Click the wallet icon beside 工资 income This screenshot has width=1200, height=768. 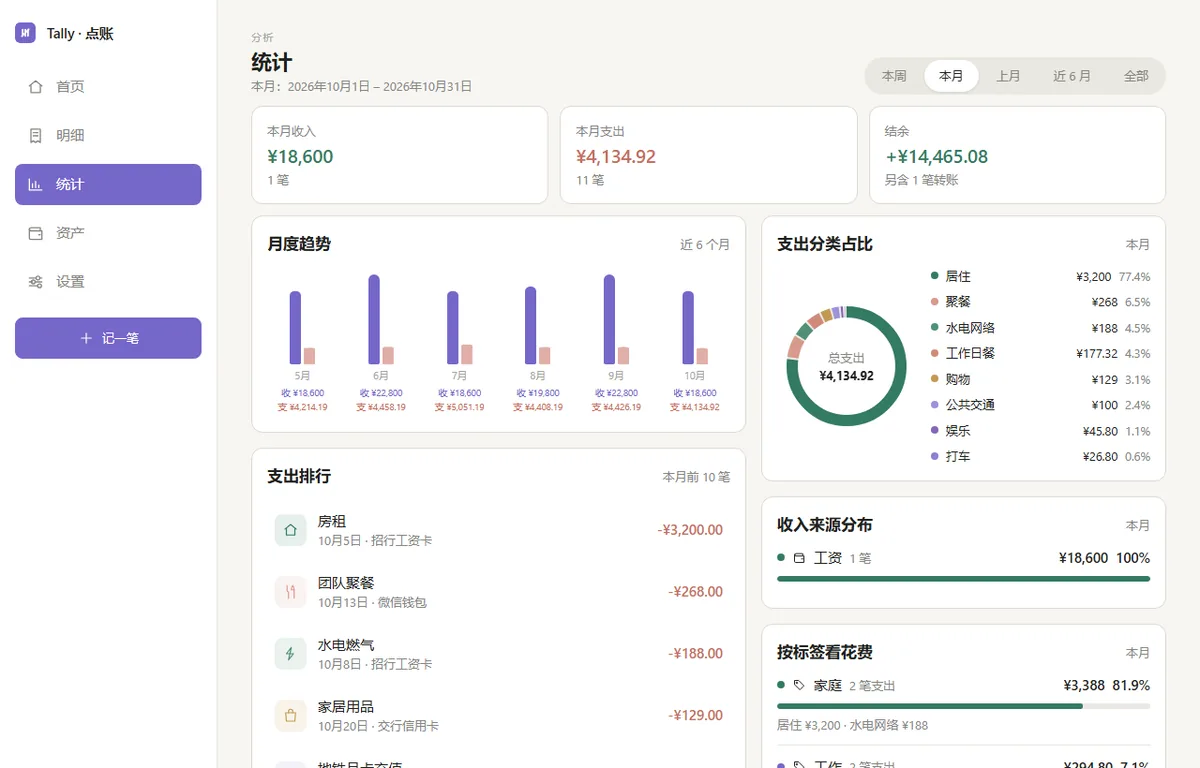pos(799,558)
